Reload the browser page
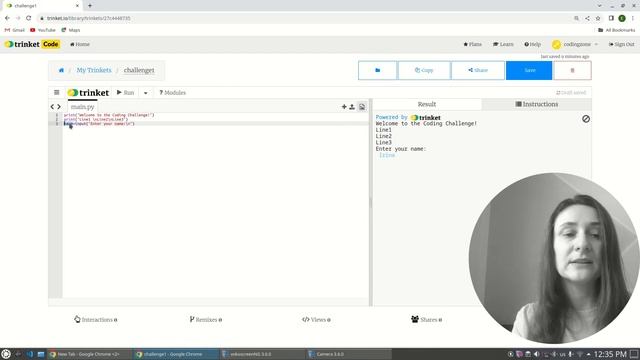The width and height of the screenshot is (640, 360). click(29, 18)
